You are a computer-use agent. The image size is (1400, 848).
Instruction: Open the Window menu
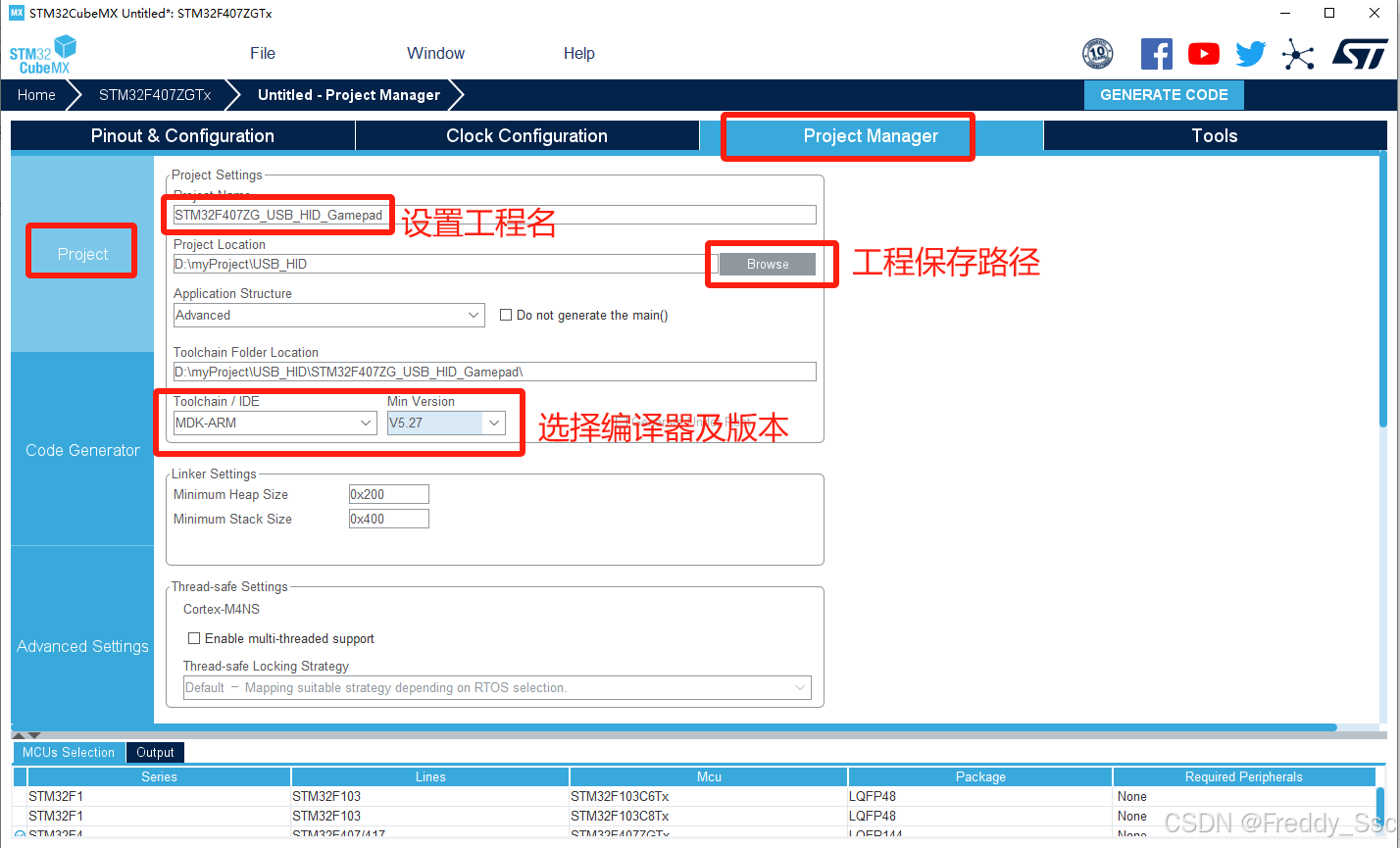(x=436, y=54)
